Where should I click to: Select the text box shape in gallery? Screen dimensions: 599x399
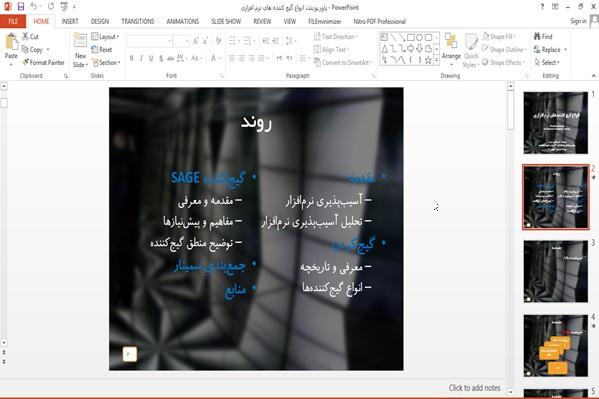pyautogui.click(x=384, y=37)
